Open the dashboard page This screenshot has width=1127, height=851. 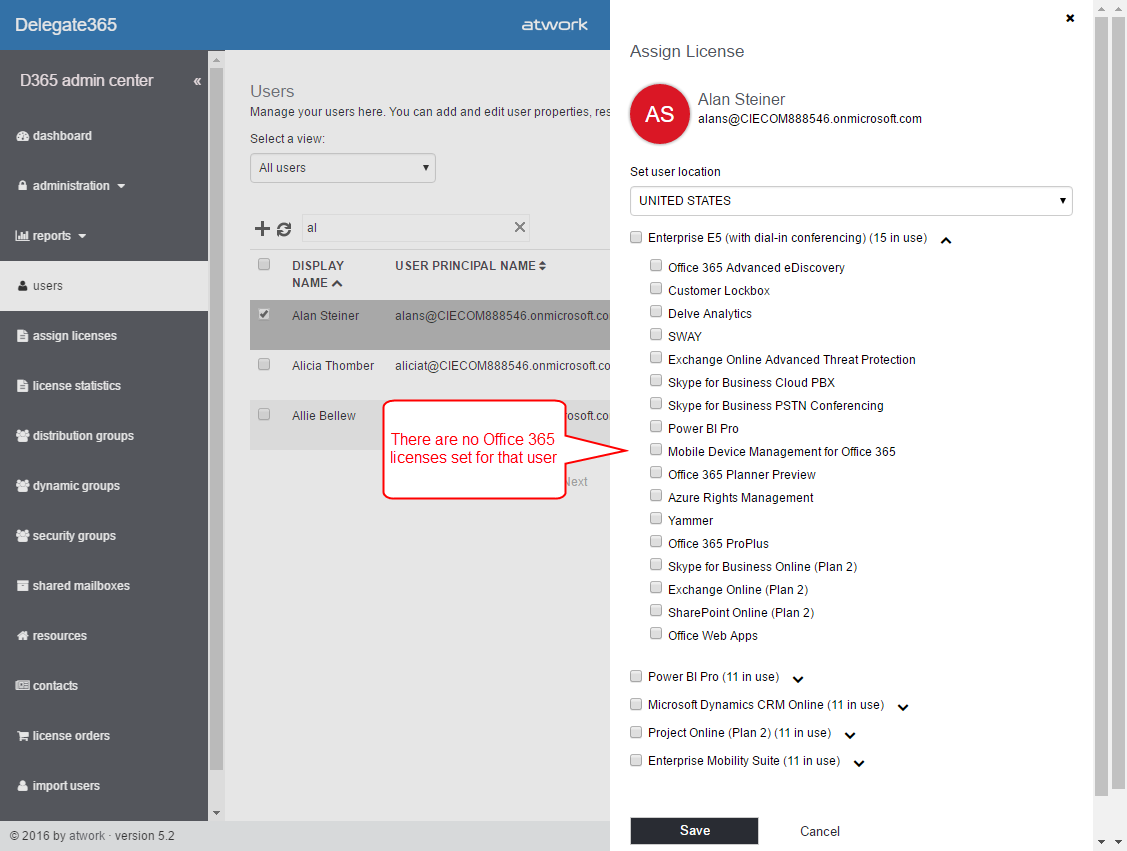tap(63, 136)
